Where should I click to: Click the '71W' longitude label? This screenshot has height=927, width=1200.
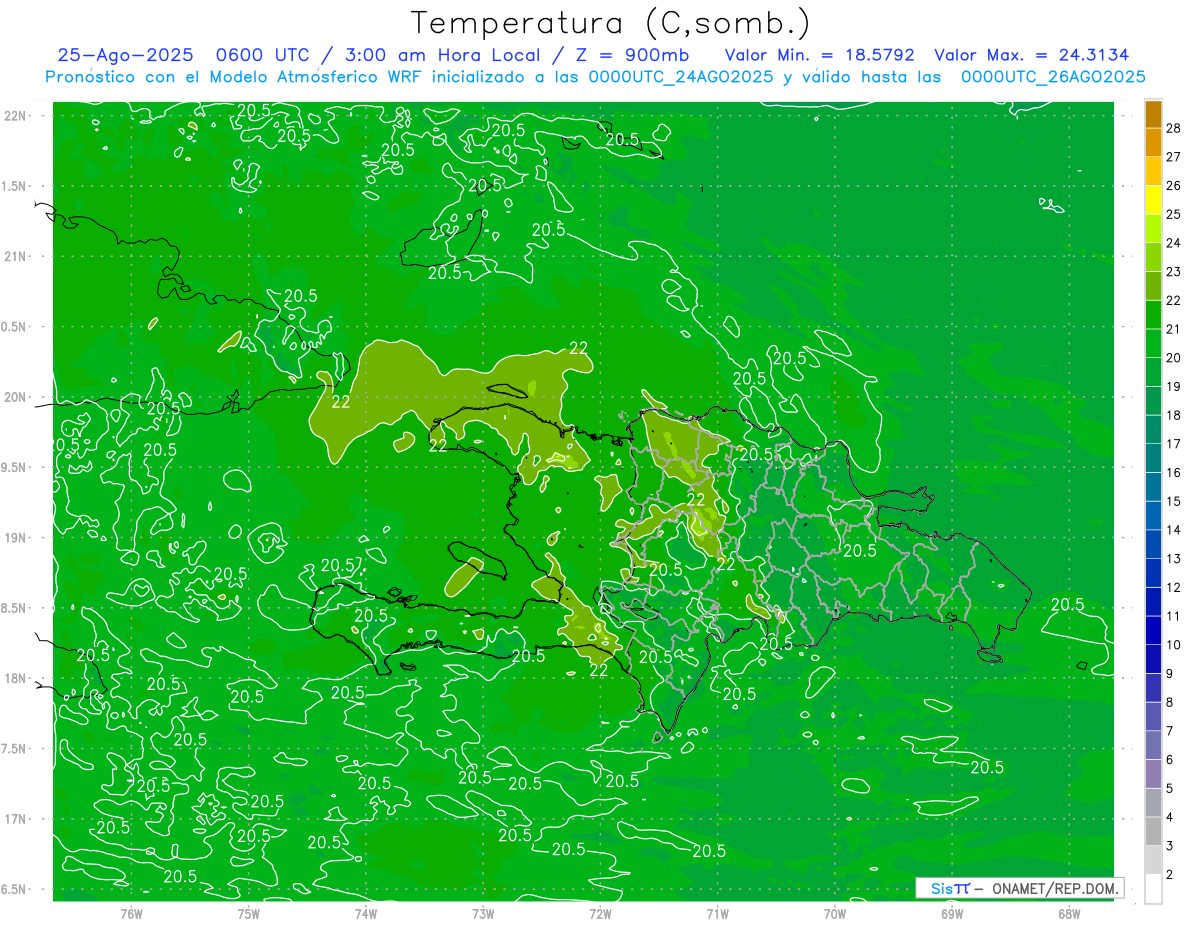717,913
